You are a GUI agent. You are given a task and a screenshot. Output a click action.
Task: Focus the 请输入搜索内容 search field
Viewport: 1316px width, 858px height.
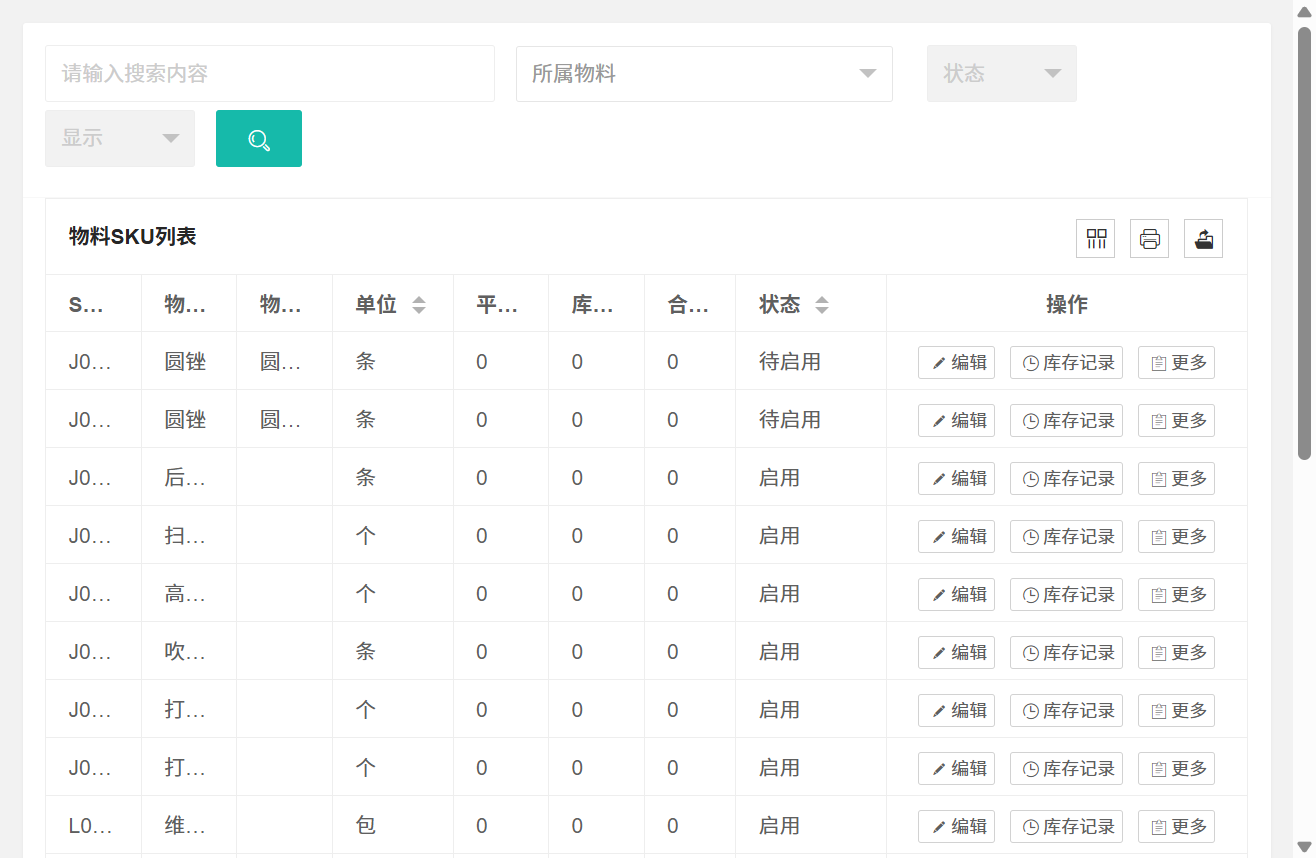tap(270, 73)
